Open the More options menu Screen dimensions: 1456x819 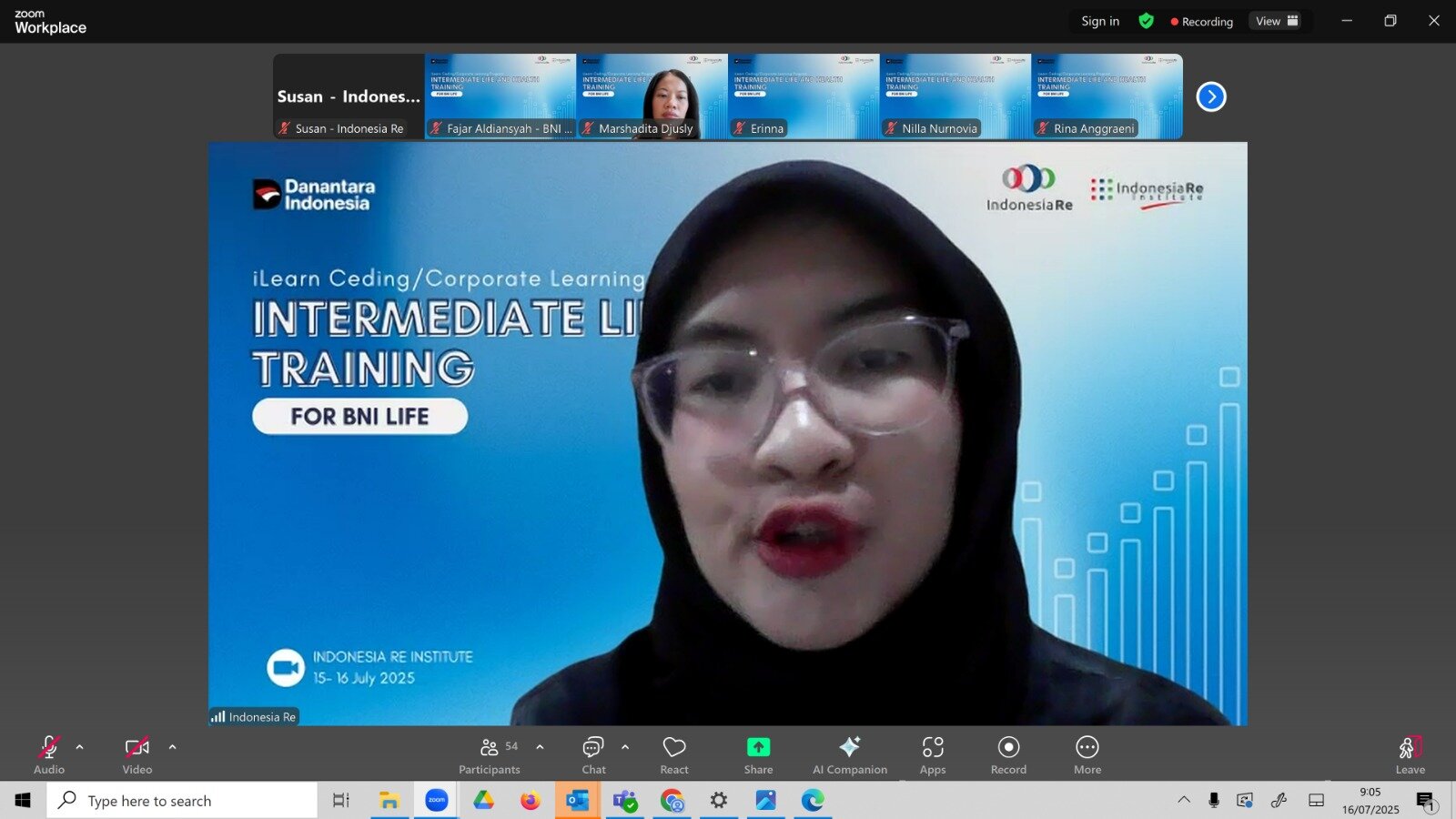[x=1087, y=755]
